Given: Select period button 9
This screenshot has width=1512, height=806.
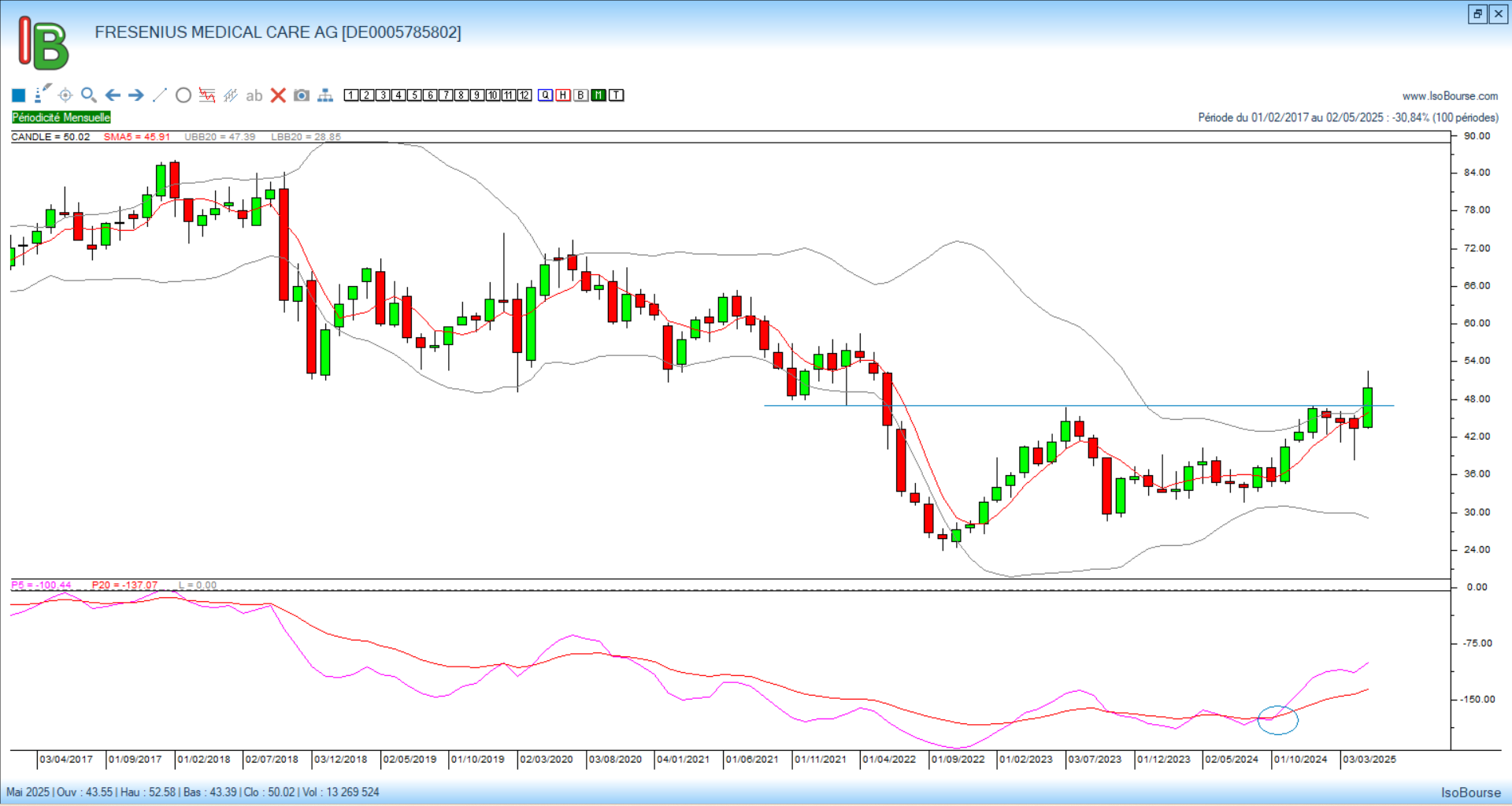Looking at the screenshot, I should coord(477,95).
